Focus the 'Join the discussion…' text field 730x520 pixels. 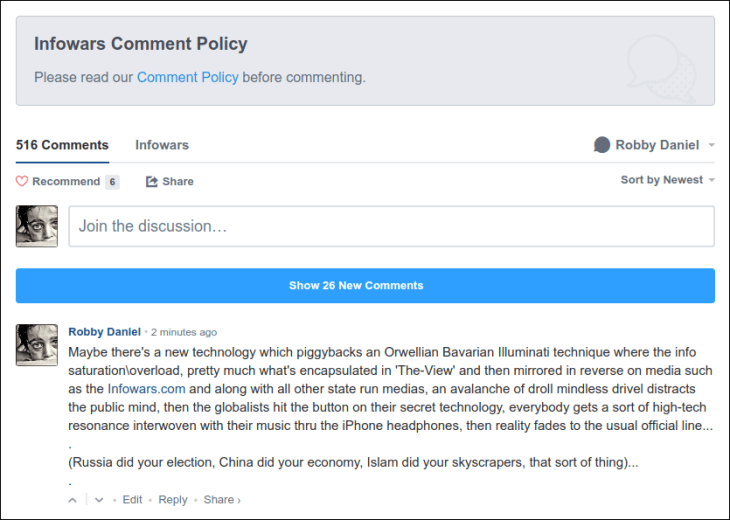click(391, 226)
